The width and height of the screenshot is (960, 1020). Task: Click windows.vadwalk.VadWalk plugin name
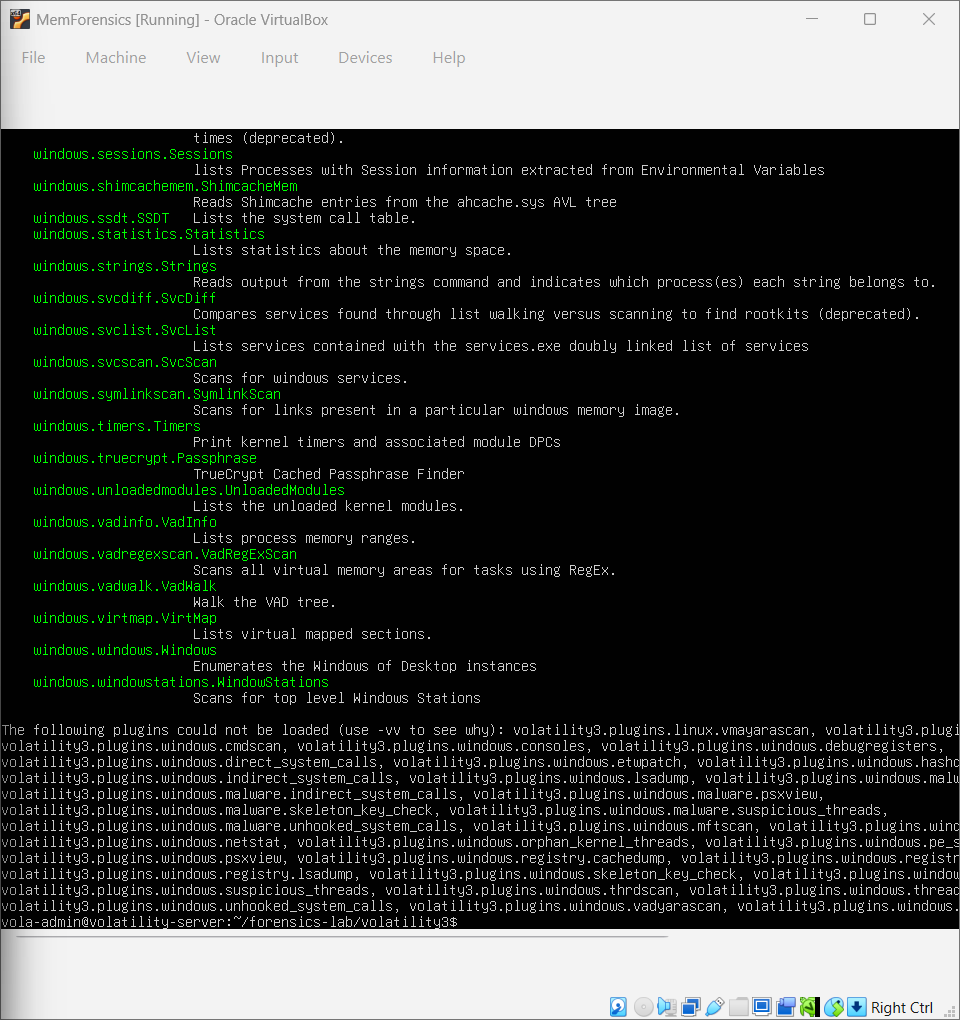point(125,586)
